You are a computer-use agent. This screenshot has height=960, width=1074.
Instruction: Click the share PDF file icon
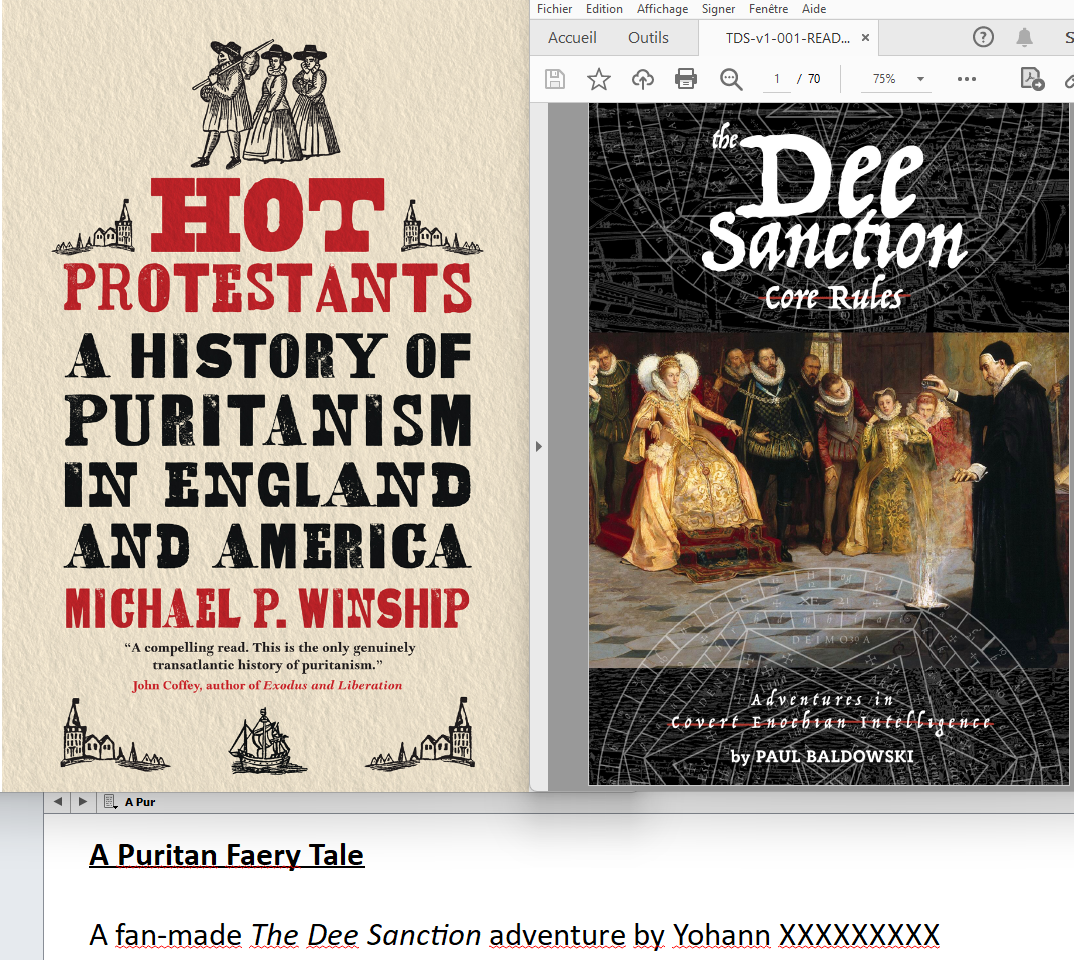(x=1031, y=79)
